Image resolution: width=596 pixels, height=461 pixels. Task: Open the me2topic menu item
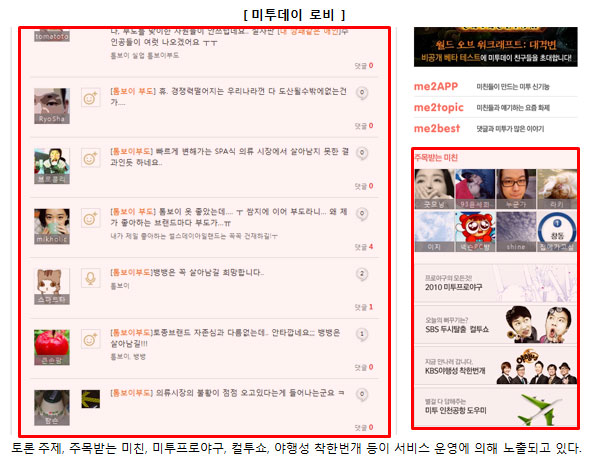(x=439, y=108)
